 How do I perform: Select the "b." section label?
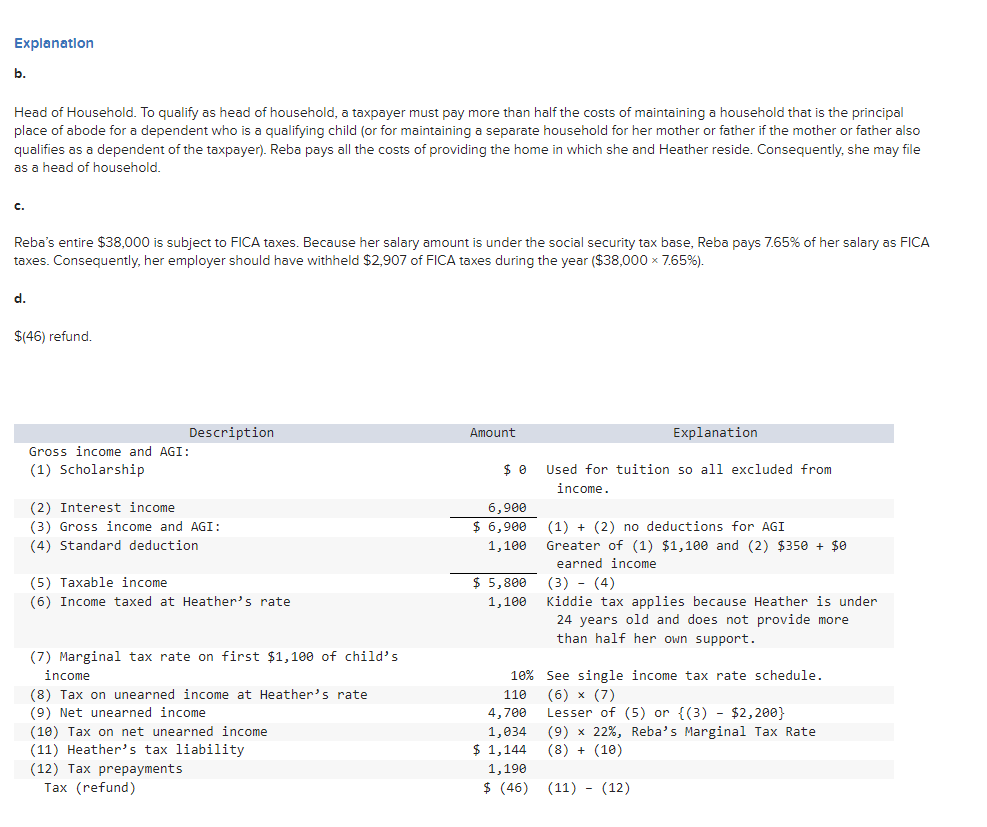click(20, 74)
